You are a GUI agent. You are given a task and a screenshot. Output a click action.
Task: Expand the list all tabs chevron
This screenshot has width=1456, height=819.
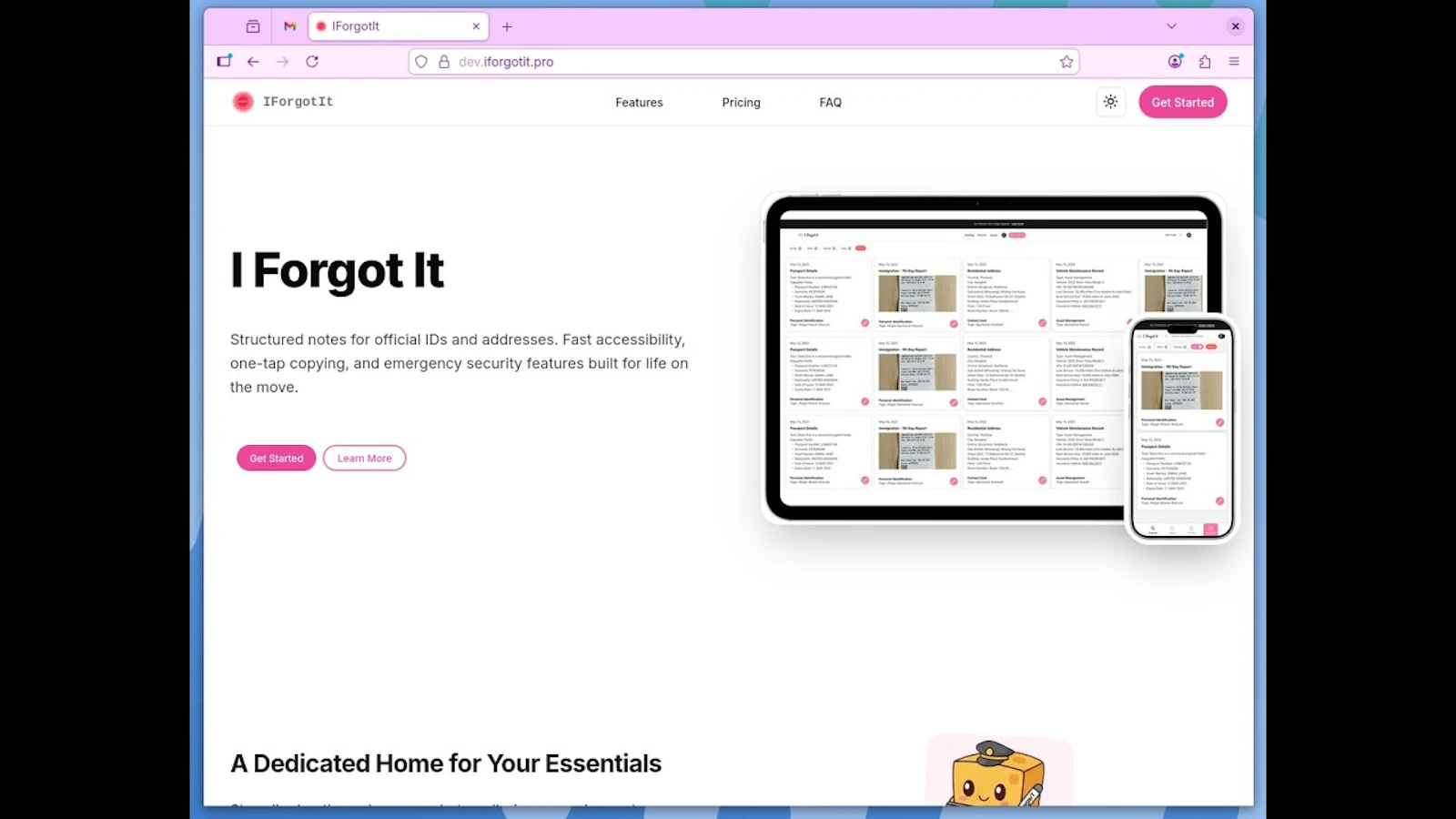point(1171,26)
